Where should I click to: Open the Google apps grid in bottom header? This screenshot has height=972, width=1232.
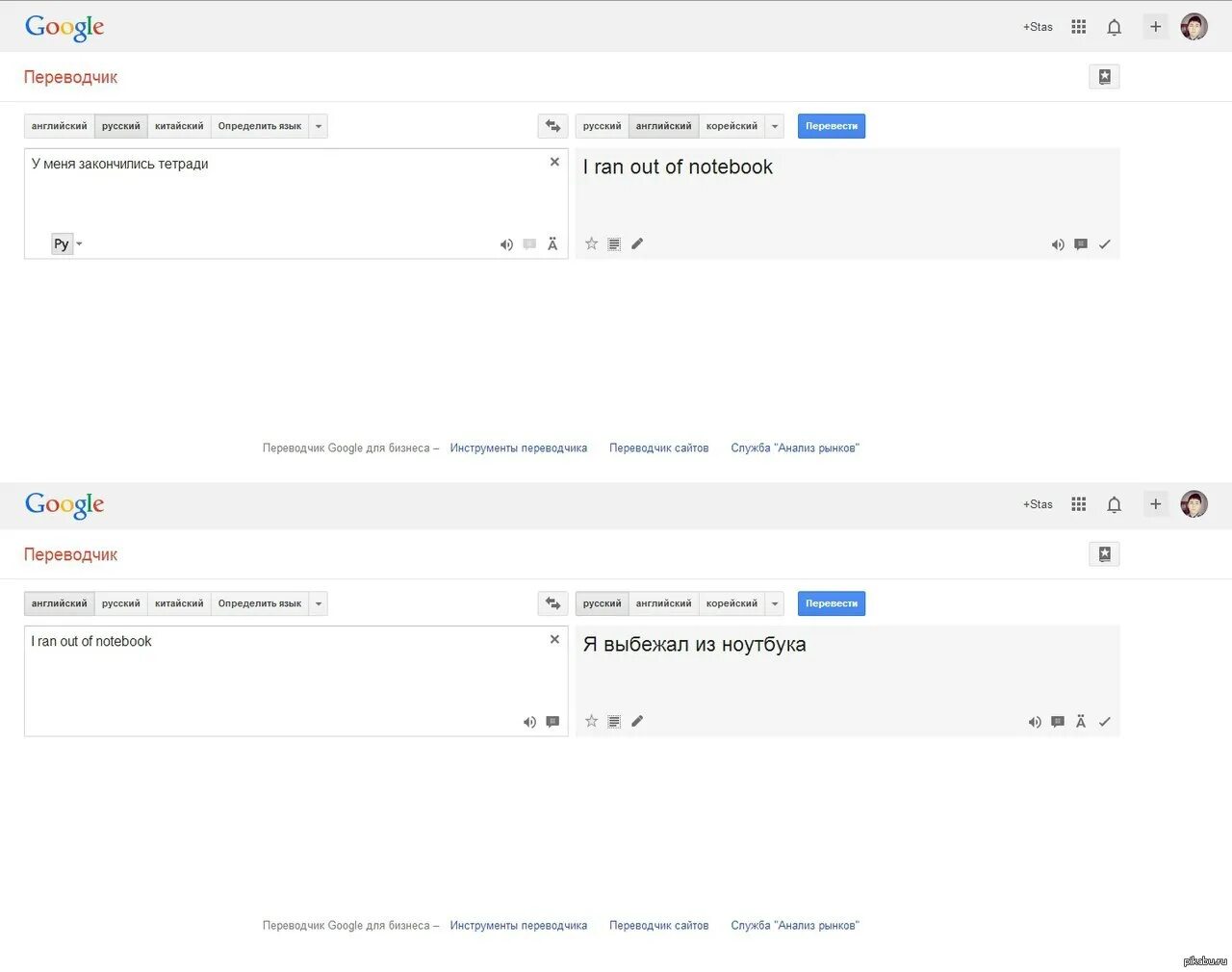(1079, 504)
